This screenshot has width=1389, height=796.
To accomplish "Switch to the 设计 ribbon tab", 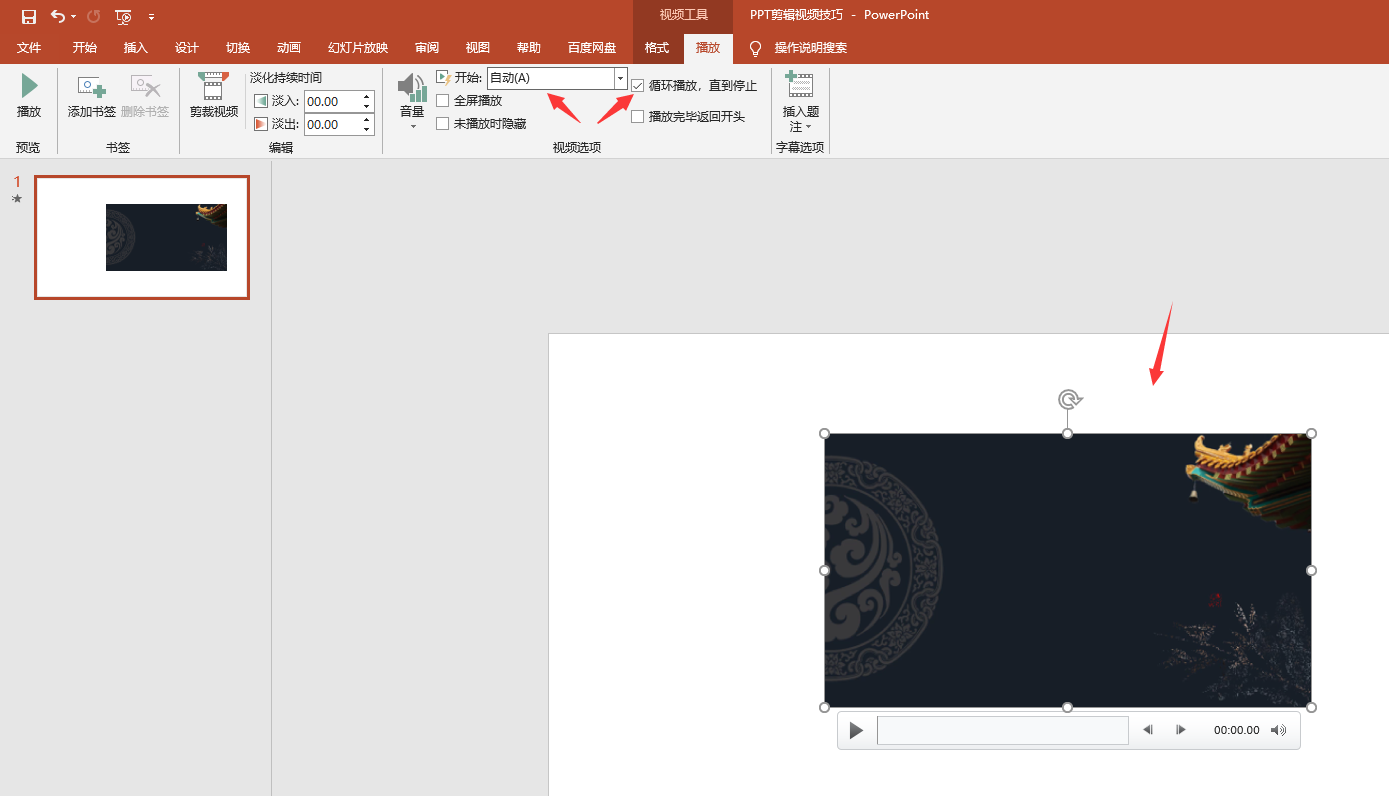I will [187, 48].
